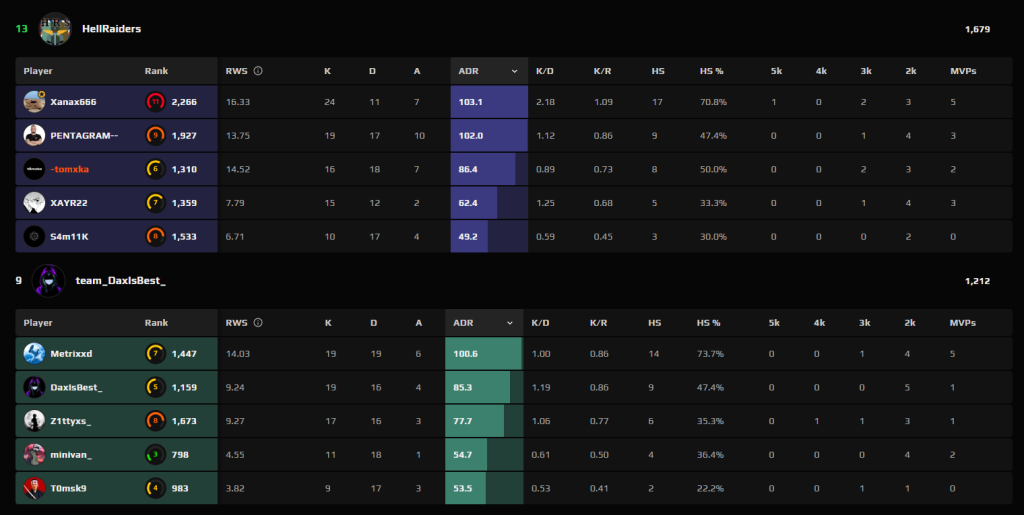Image resolution: width=1024 pixels, height=515 pixels.
Task: Click Metrixxd's player avatar
Action: point(35,353)
